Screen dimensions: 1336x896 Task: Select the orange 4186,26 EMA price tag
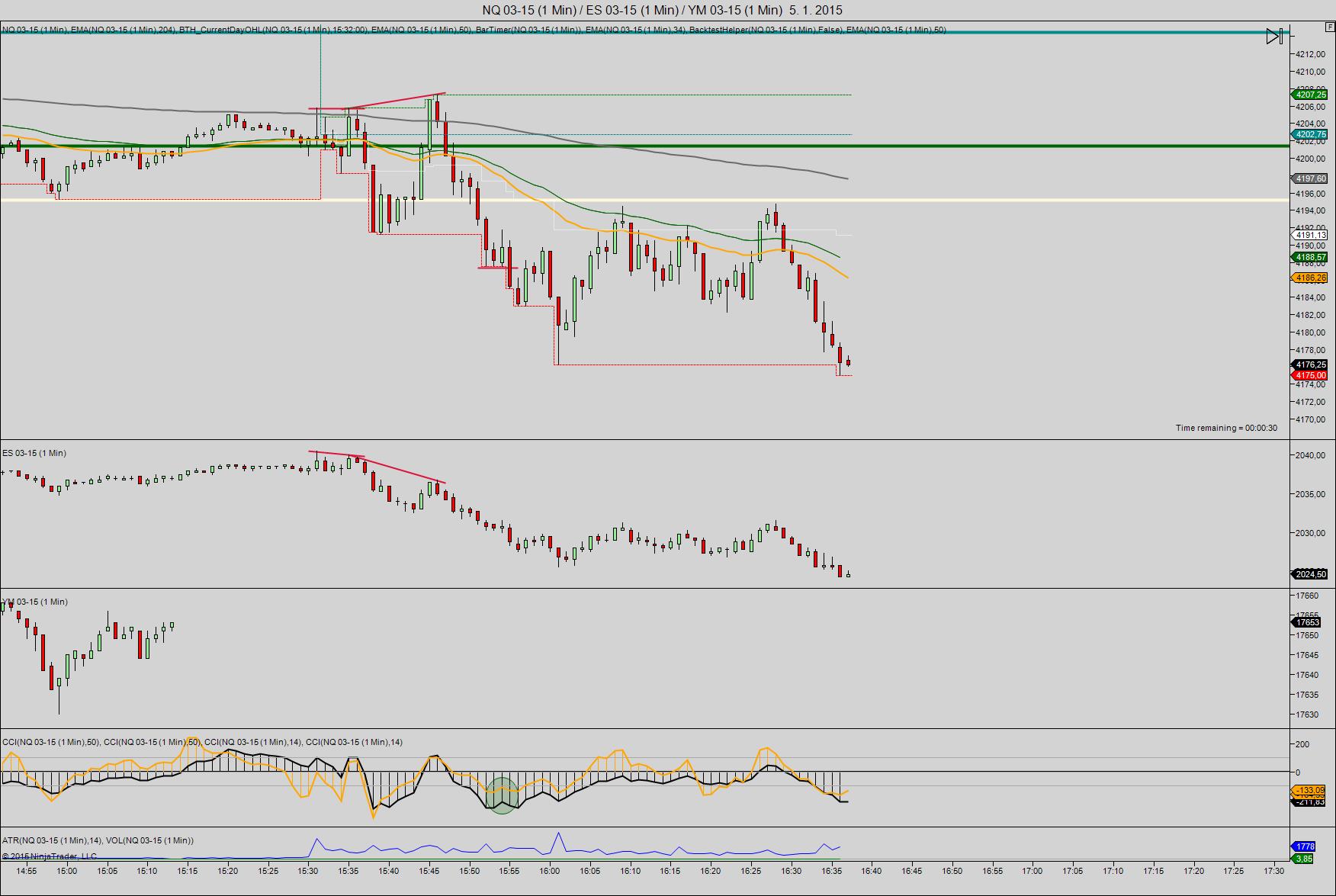pos(1310,278)
